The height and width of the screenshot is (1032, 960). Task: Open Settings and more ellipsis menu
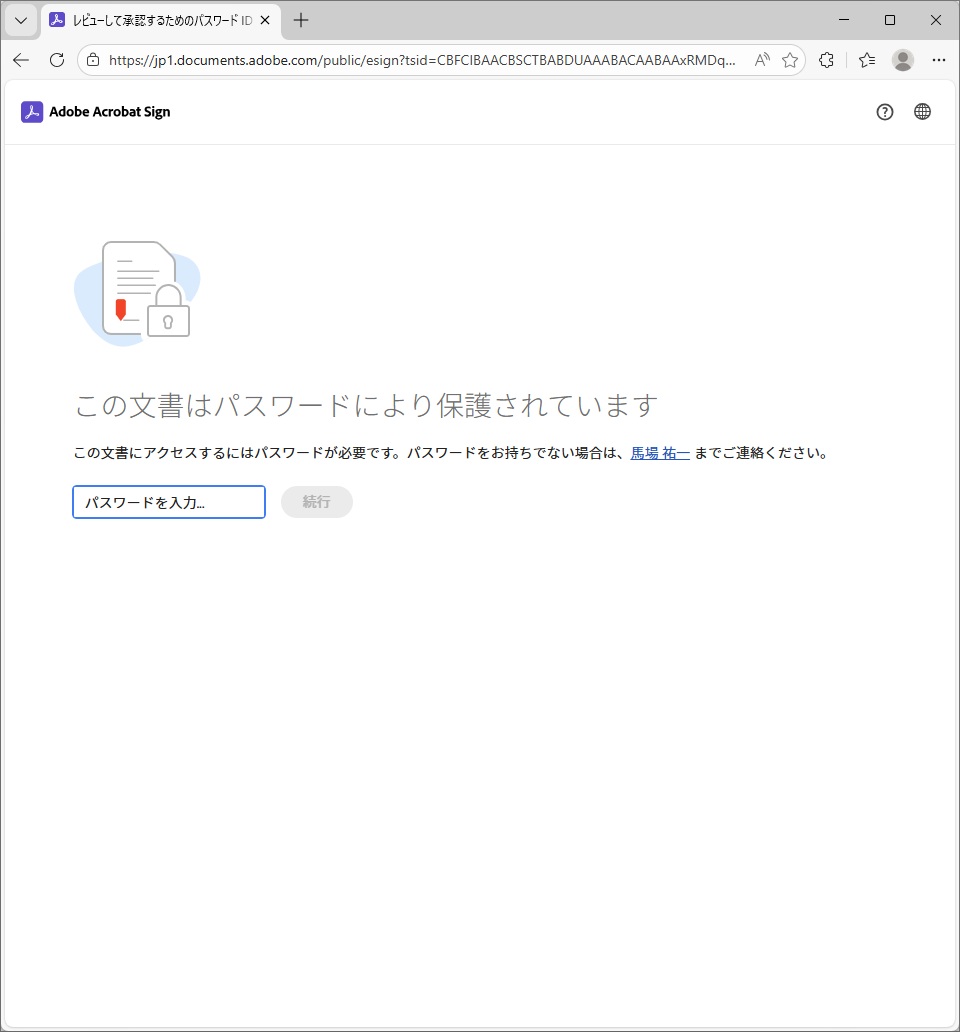click(x=938, y=60)
